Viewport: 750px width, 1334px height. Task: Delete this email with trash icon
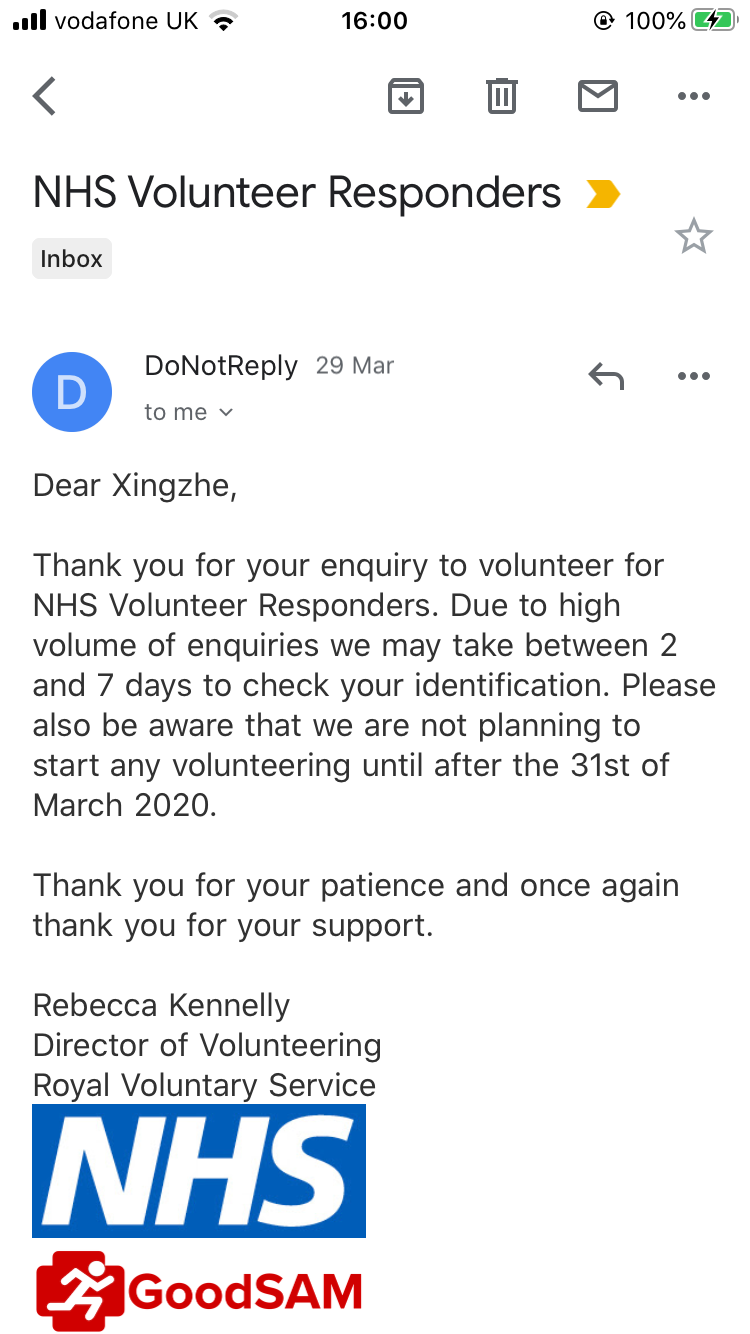coord(501,96)
